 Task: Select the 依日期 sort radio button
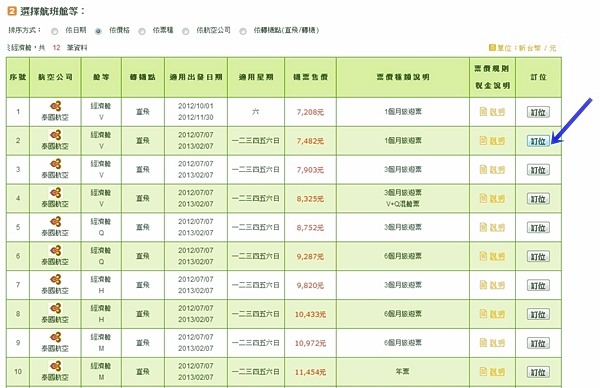[x=55, y=31]
